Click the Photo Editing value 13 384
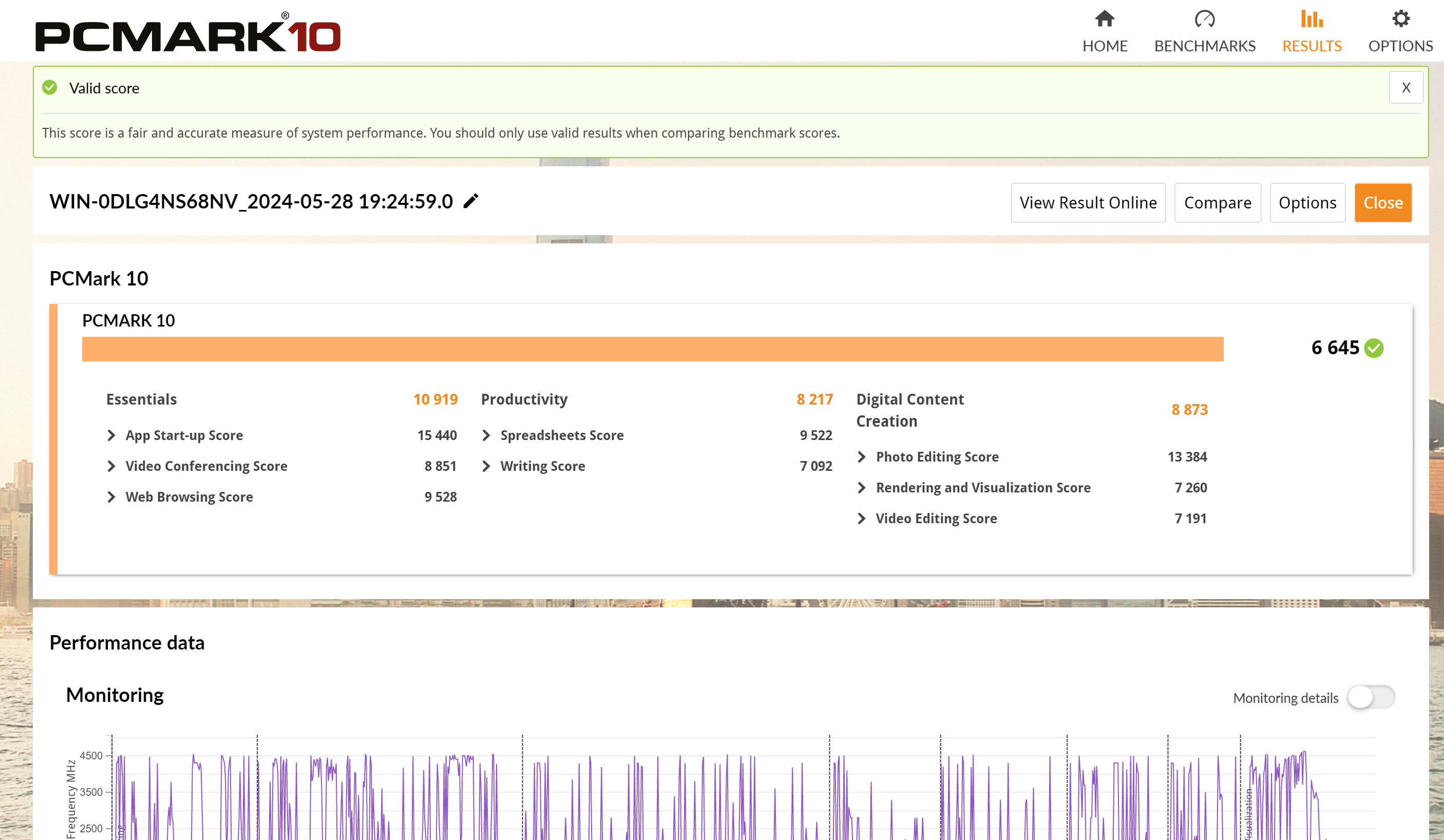Screen dimensions: 1444x840 1187,456
